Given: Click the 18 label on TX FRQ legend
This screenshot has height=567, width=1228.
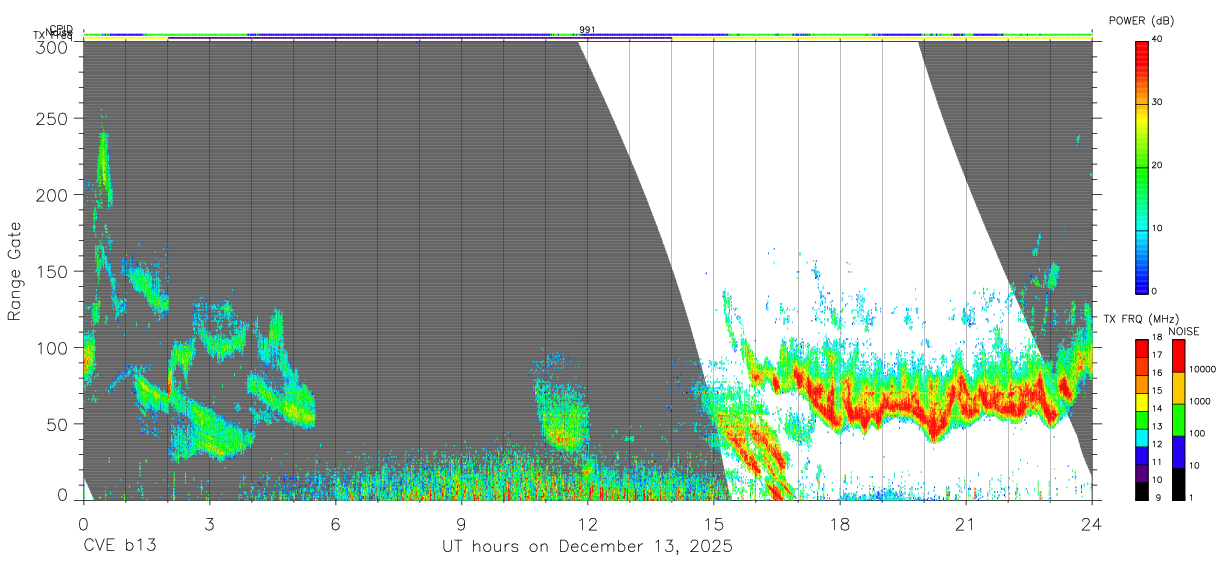Looking at the screenshot, I should pos(1155,339).
